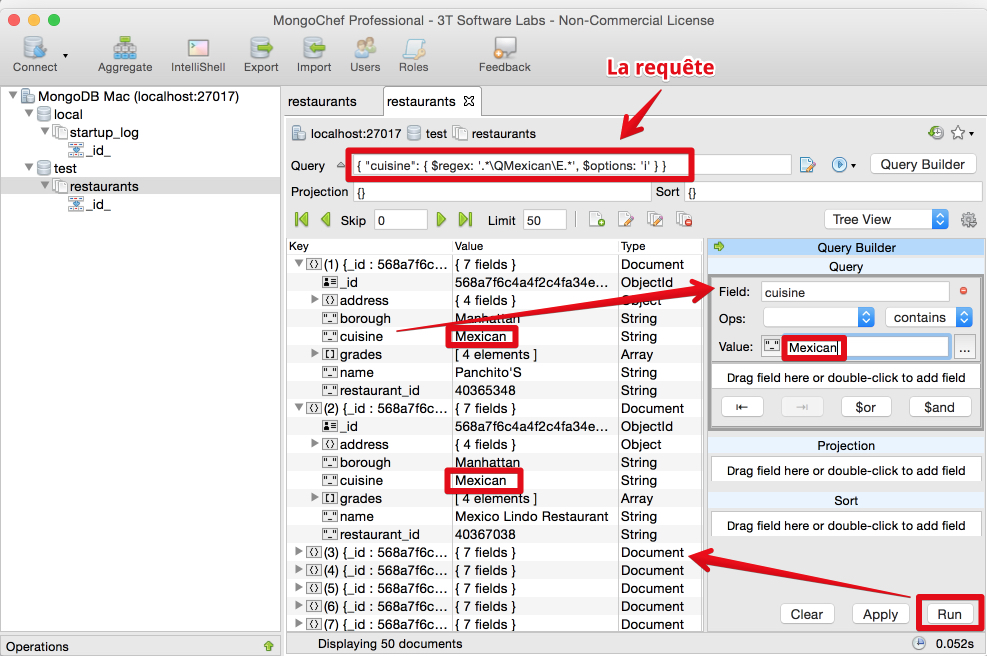Screen dimensions: 987x656
Task: Open the contains operator dropdown
Action: [929, 317]
